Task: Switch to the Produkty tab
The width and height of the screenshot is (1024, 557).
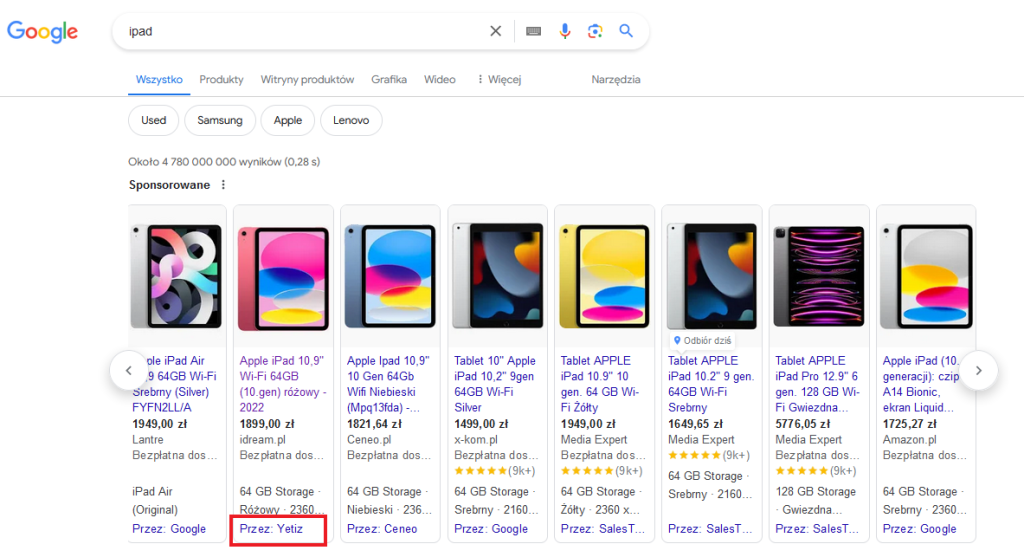Action: (221, 80)
